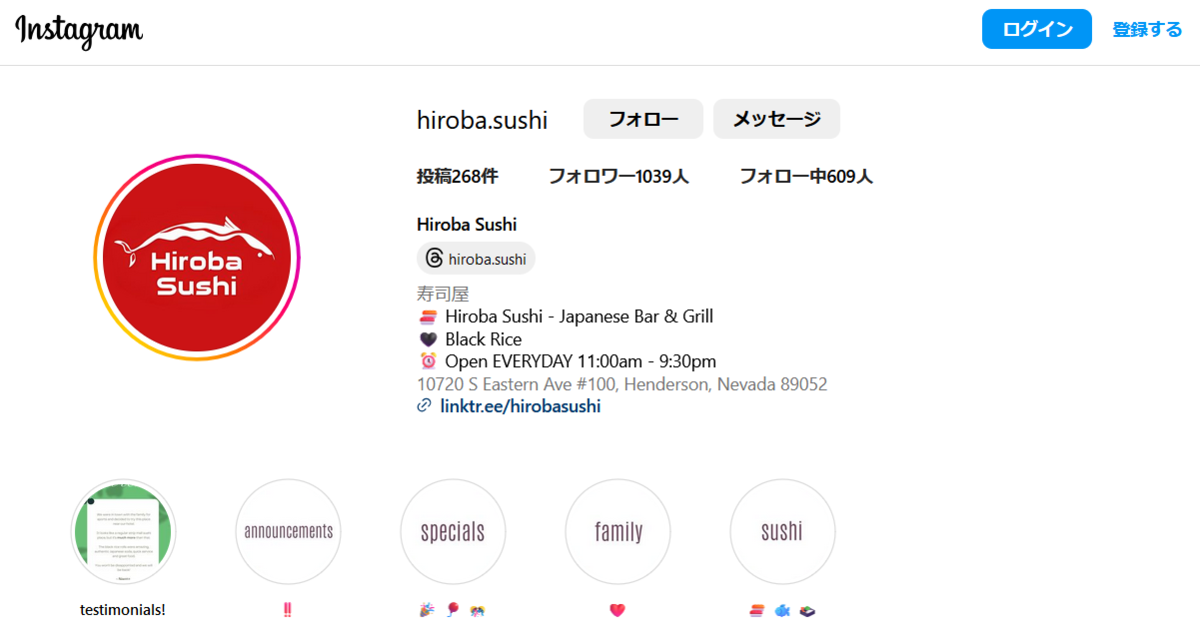Screen dimensions: 1200x636
Task: Click the Instagram logo
Action: click(79, 31)
